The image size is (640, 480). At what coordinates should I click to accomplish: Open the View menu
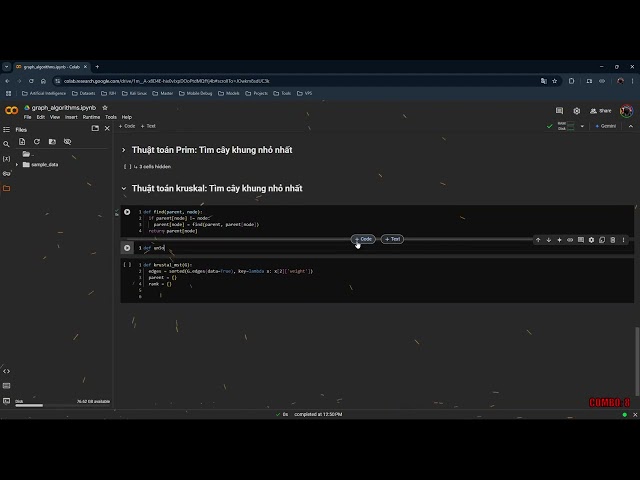55,117
